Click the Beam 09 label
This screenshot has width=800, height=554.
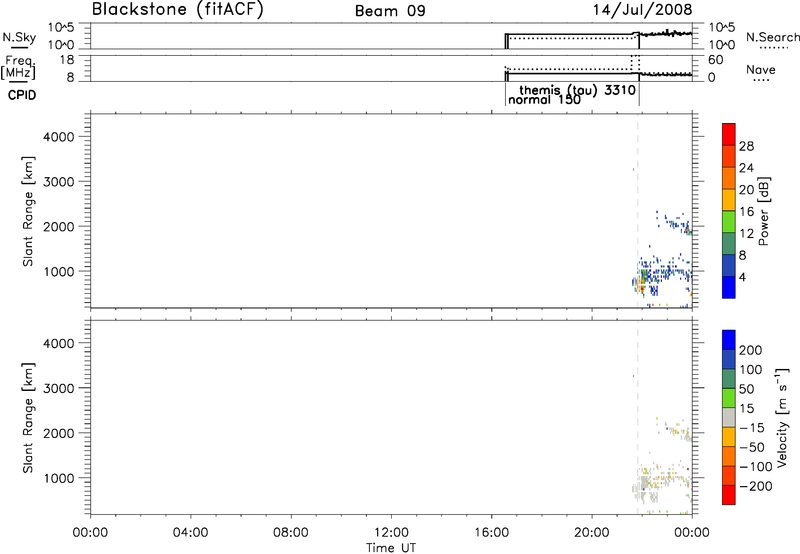click(x=390, y=11)
